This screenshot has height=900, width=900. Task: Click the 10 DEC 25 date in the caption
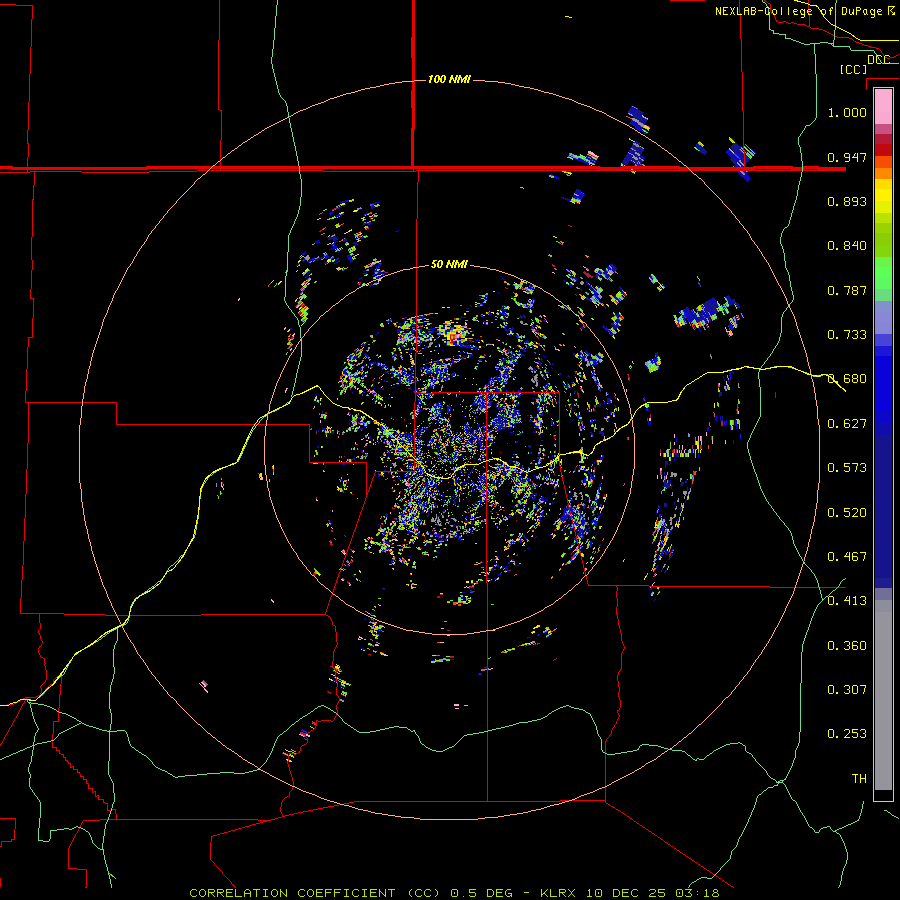tap(626, 893)
